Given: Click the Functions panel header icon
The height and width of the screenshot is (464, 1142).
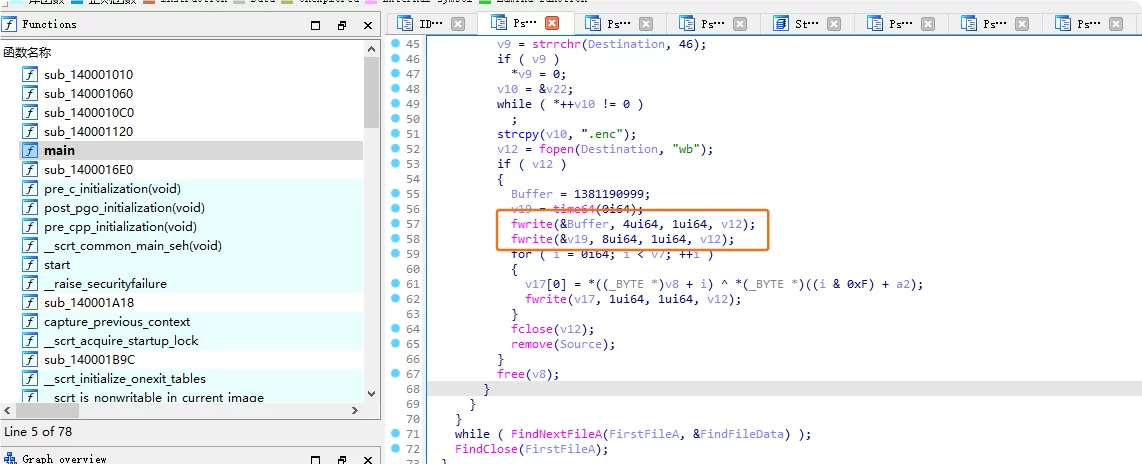Looking at the screenshot, I should point(9,25).
